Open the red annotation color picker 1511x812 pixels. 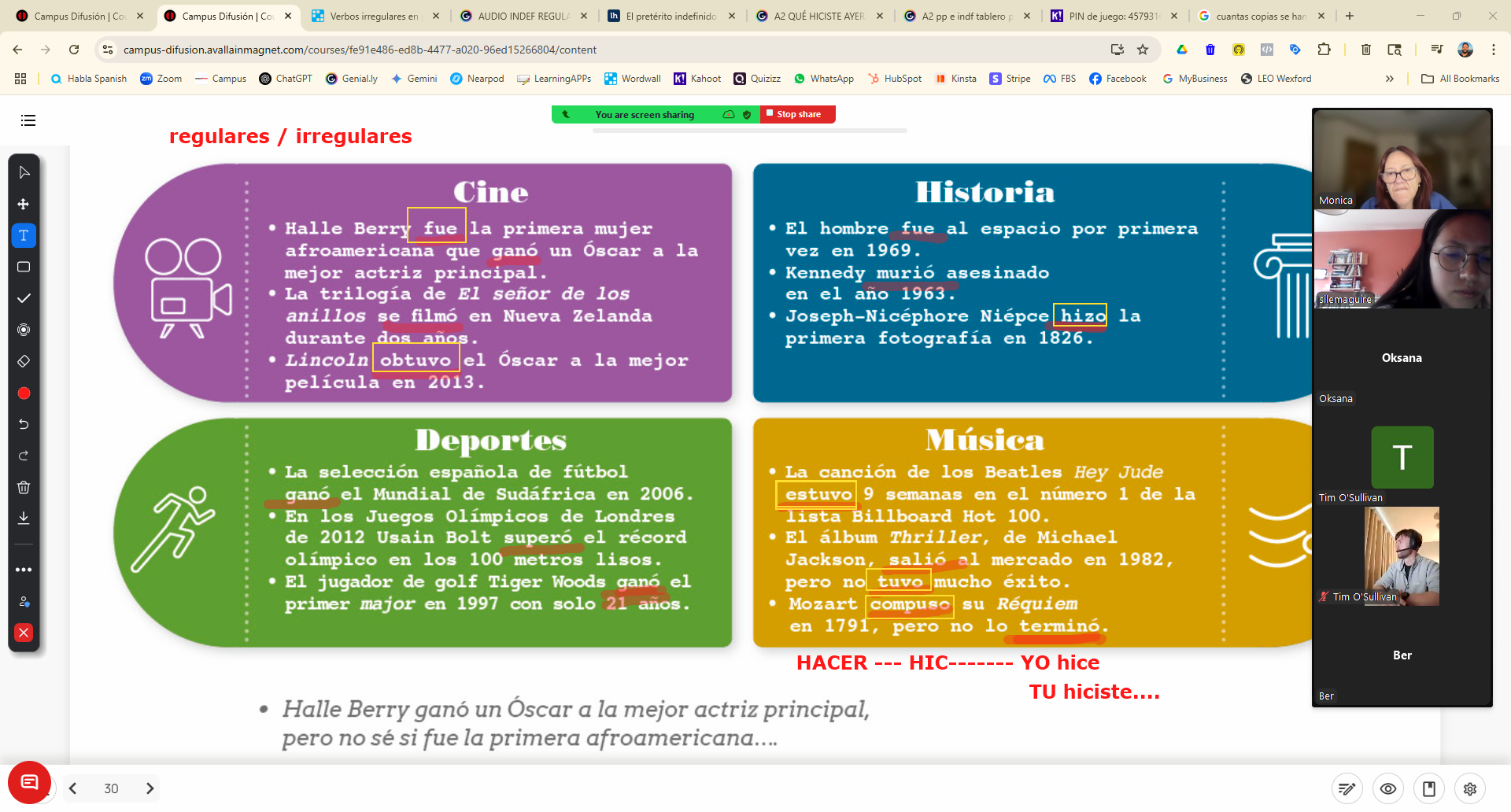coord(24,393)
